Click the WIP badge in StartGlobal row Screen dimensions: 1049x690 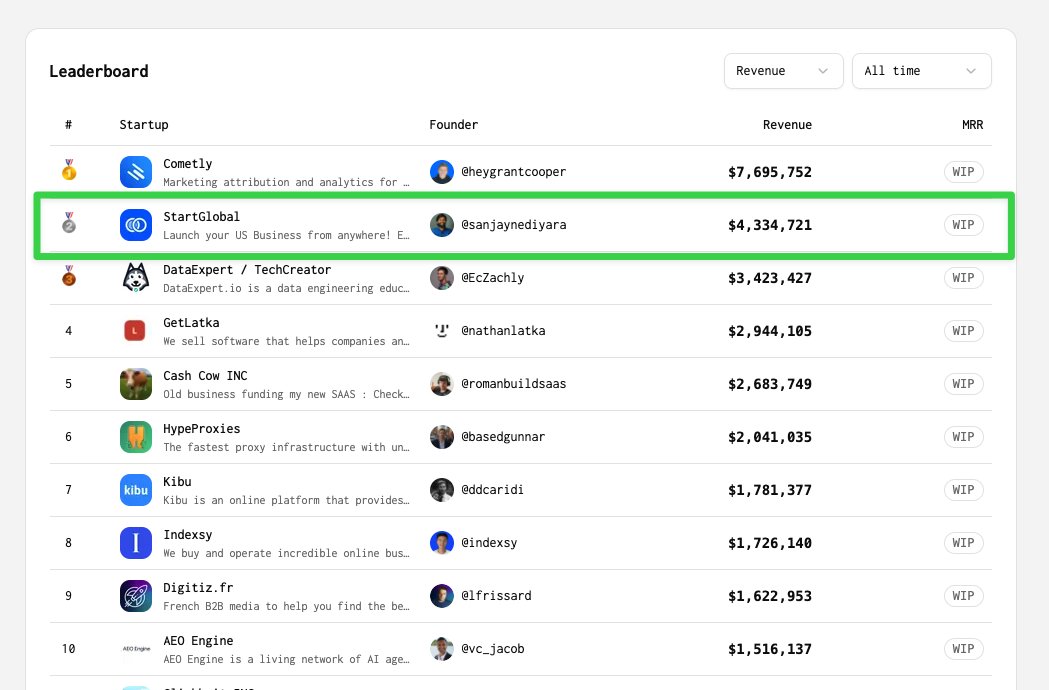tap(963, 225)
